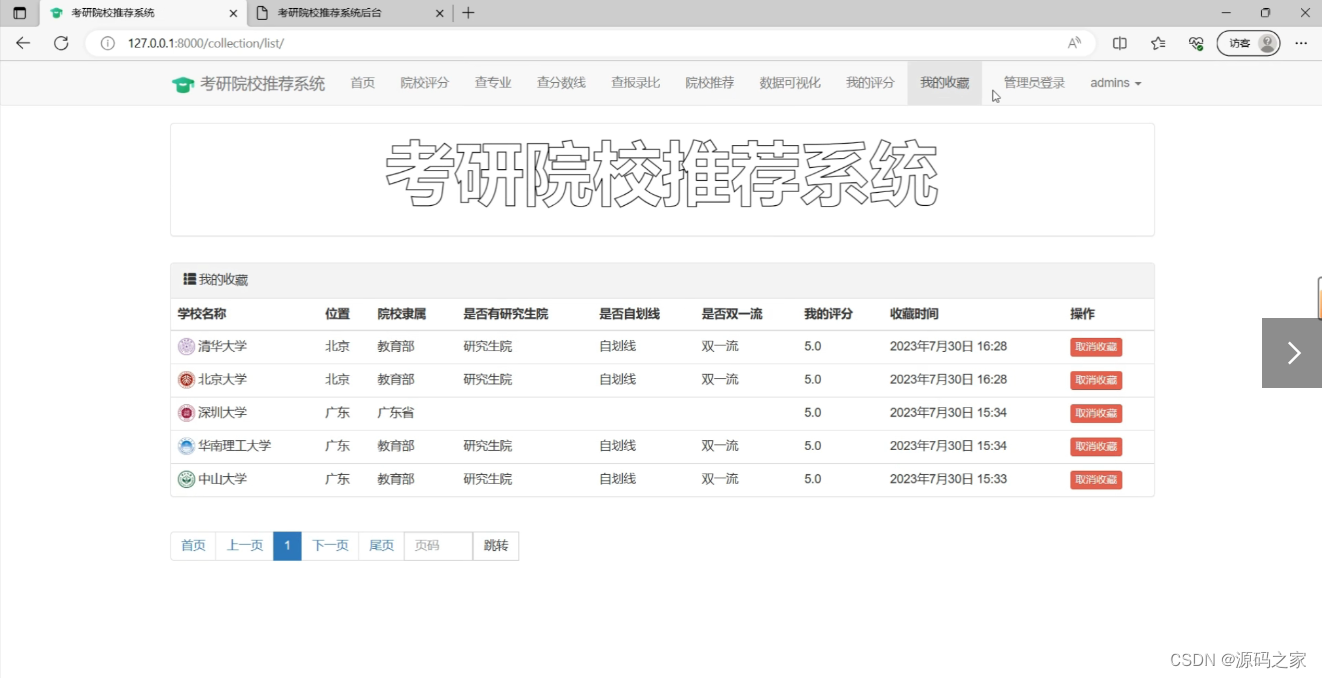Click the 2023年7月30日 15:33 timestamp

[x=948, y=479]
